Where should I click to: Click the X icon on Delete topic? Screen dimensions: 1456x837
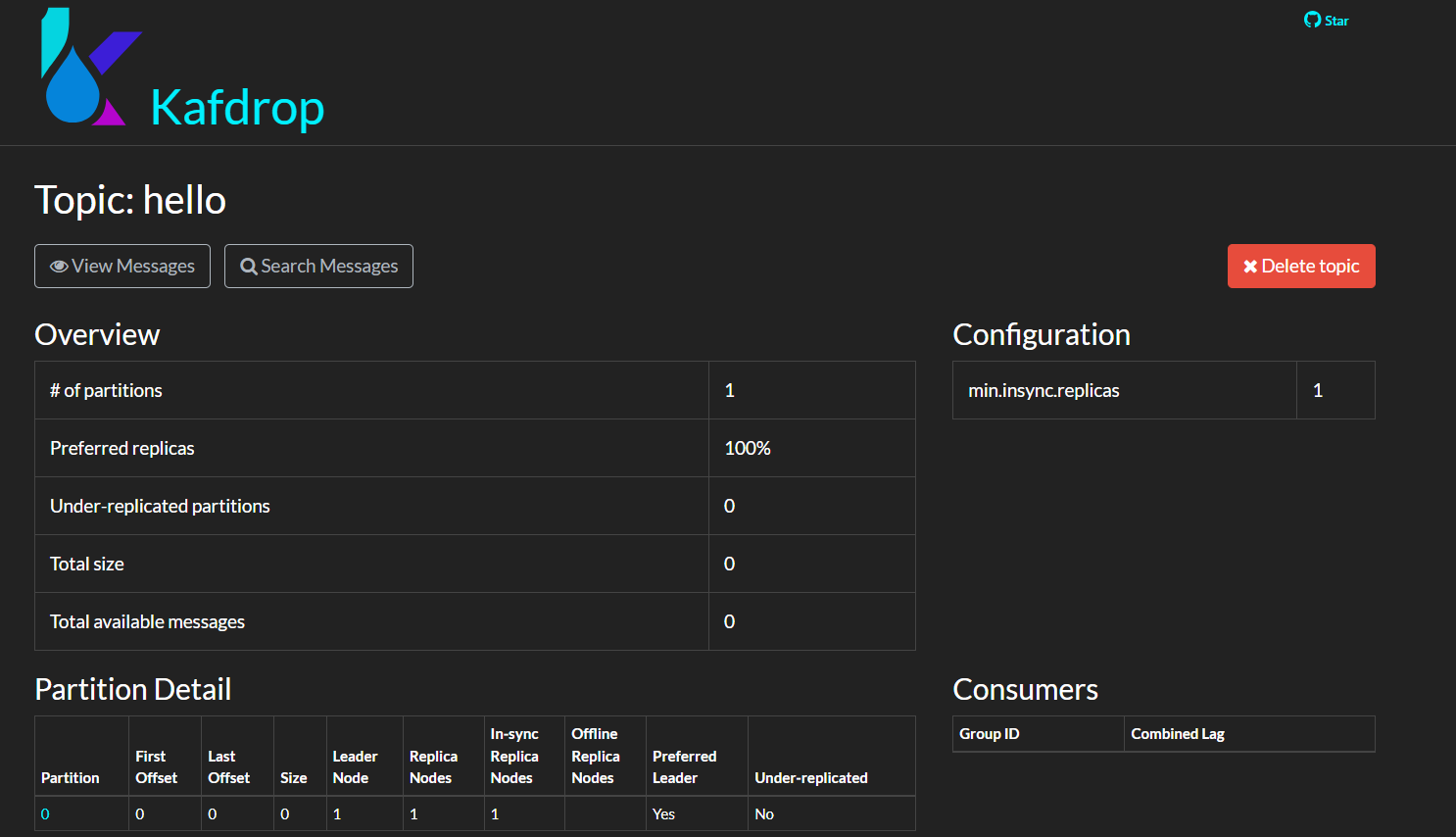click(1250, 267)
